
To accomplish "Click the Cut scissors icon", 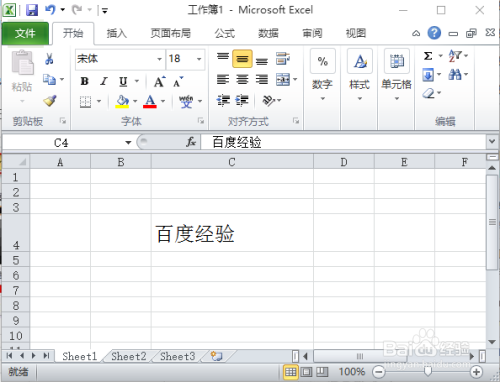I will point(49,59).
